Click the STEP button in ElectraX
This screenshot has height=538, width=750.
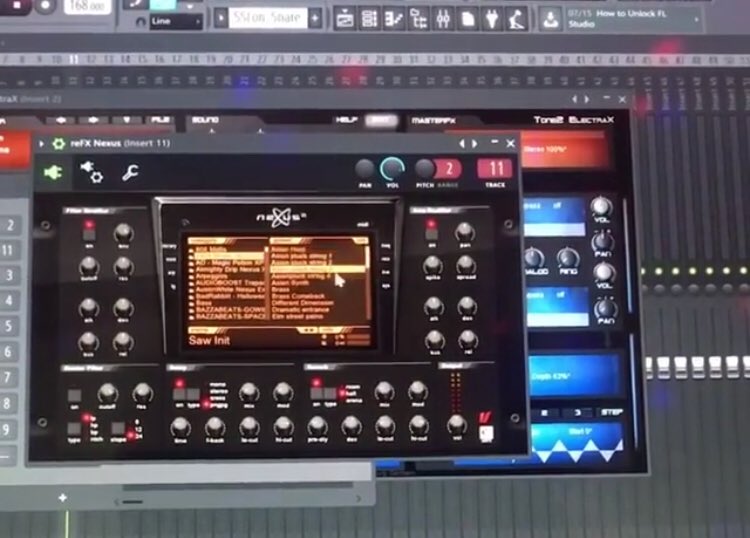point(611,412)
